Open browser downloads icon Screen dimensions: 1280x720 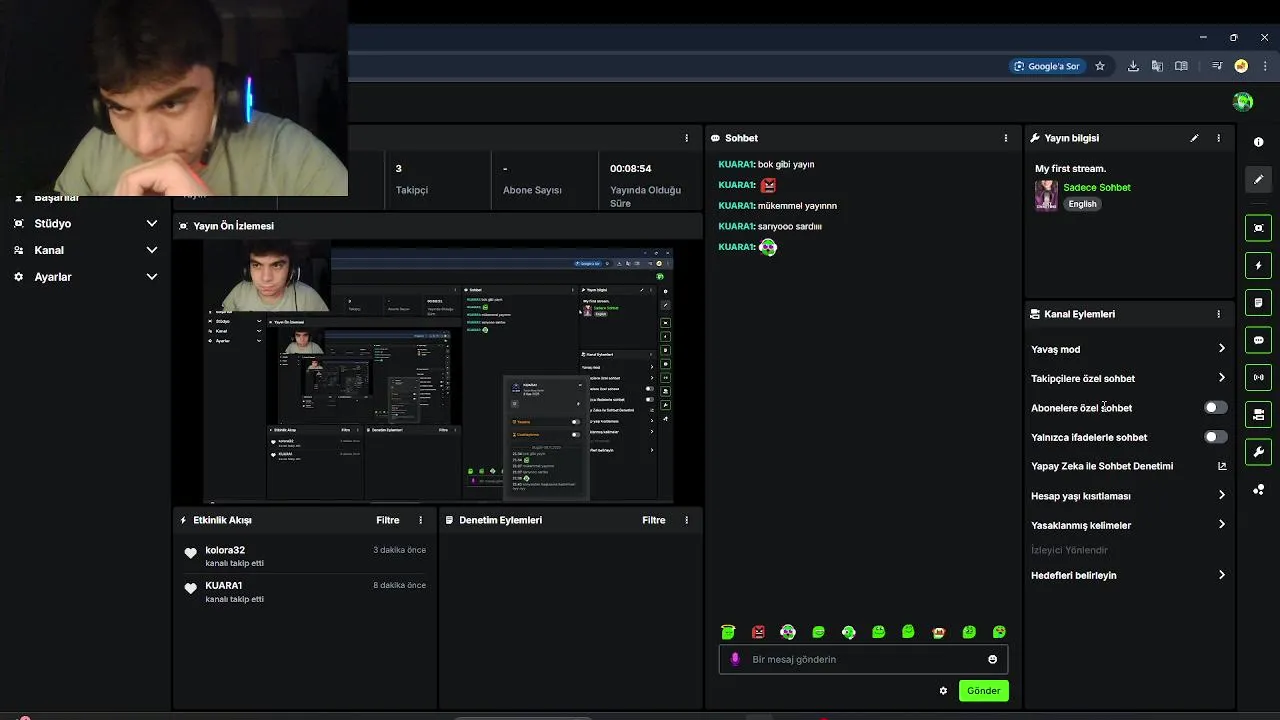point(1133,66)
